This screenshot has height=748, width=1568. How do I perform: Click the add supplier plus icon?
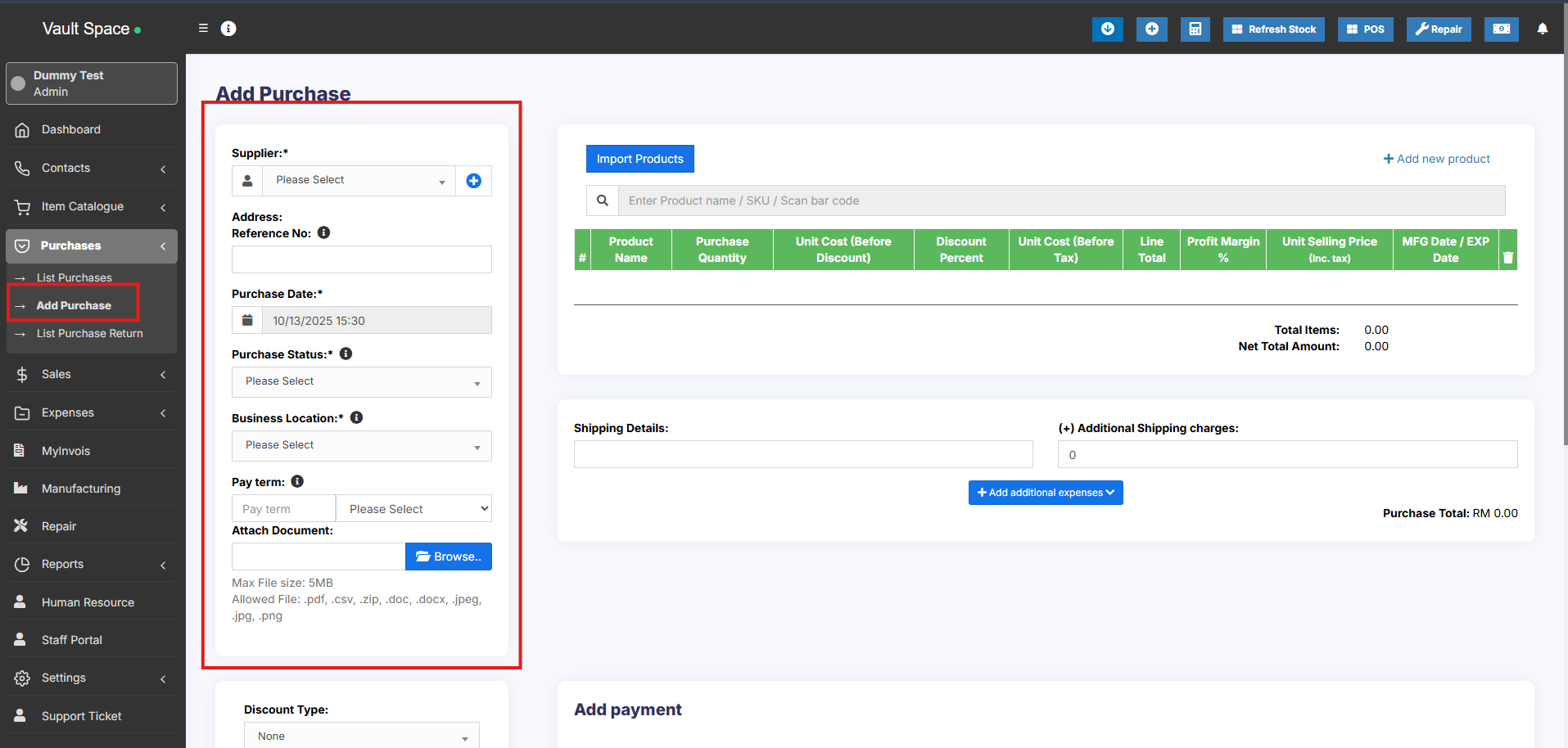(473, 181)
